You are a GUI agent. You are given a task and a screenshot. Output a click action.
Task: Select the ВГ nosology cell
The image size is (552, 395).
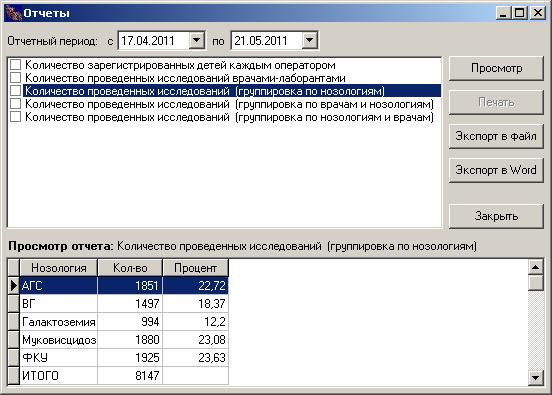click(58, 303)
